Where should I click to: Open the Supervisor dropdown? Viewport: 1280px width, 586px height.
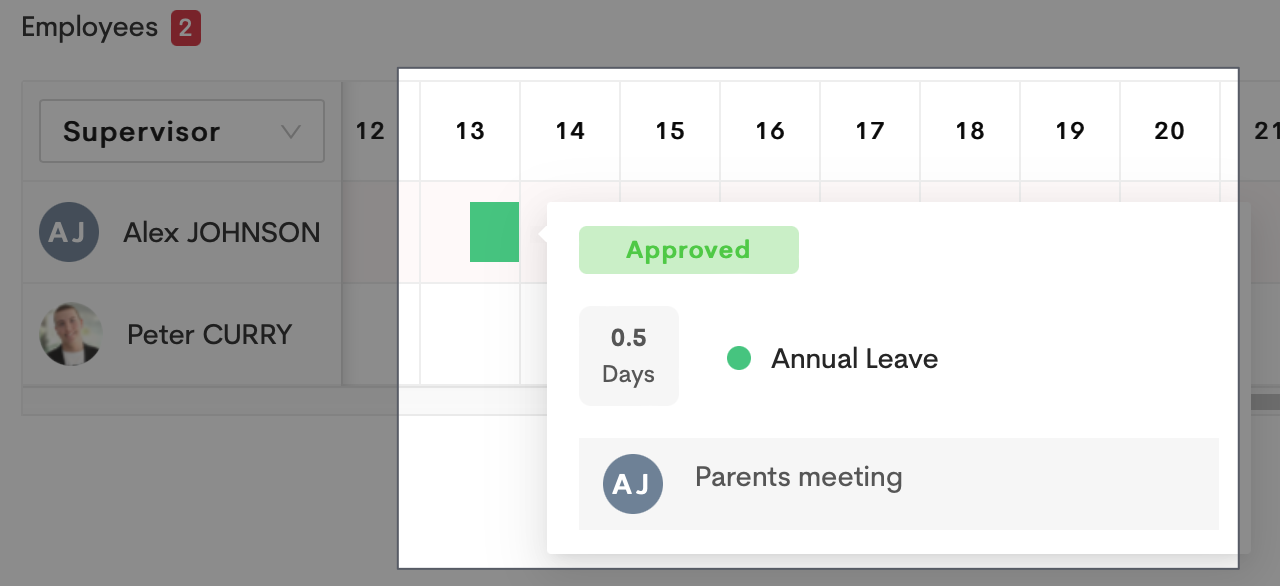[x=181, y=131]
